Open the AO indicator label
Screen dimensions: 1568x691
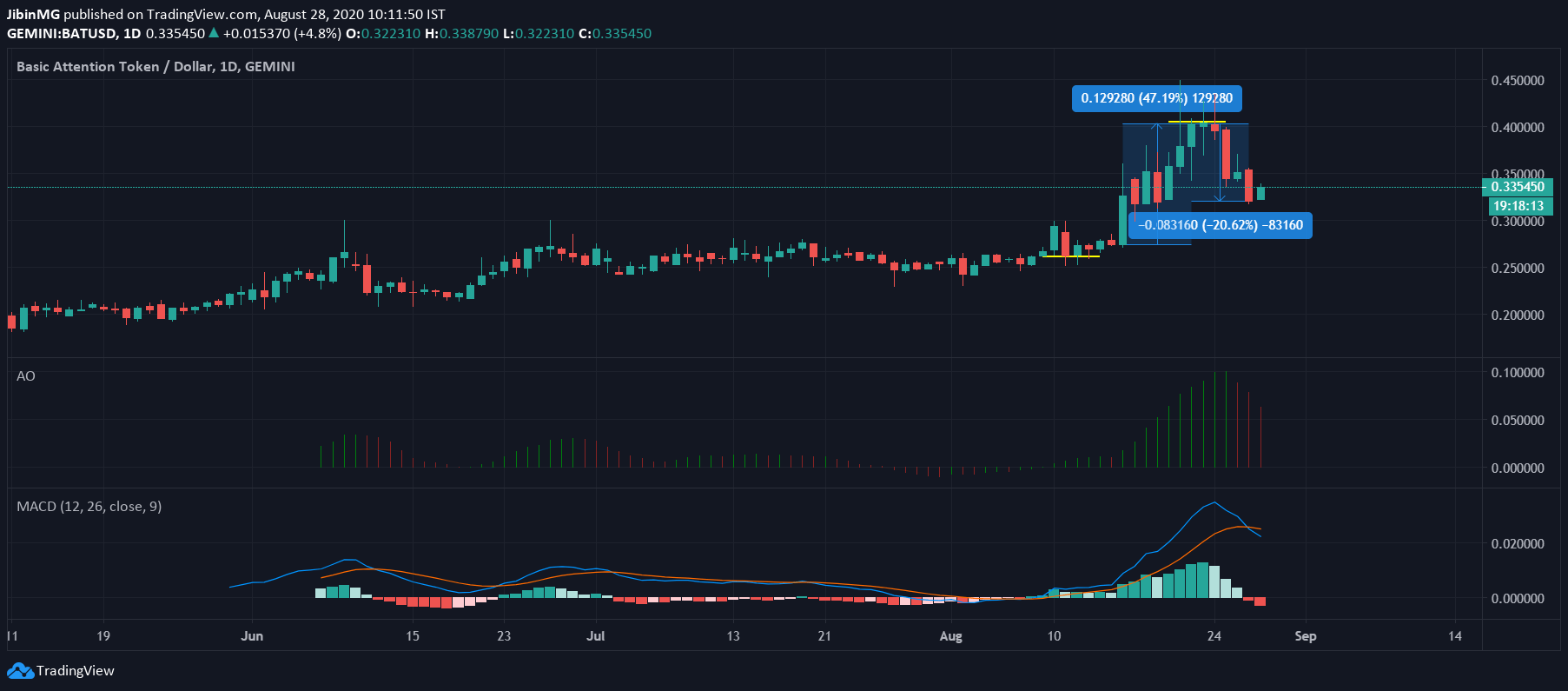click(x=26, y=376)
